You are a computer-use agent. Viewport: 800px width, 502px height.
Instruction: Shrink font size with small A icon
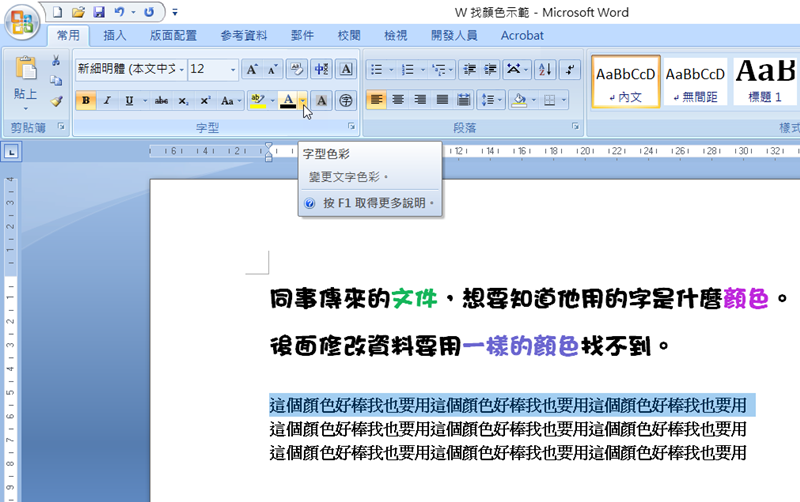pos(273,69)
